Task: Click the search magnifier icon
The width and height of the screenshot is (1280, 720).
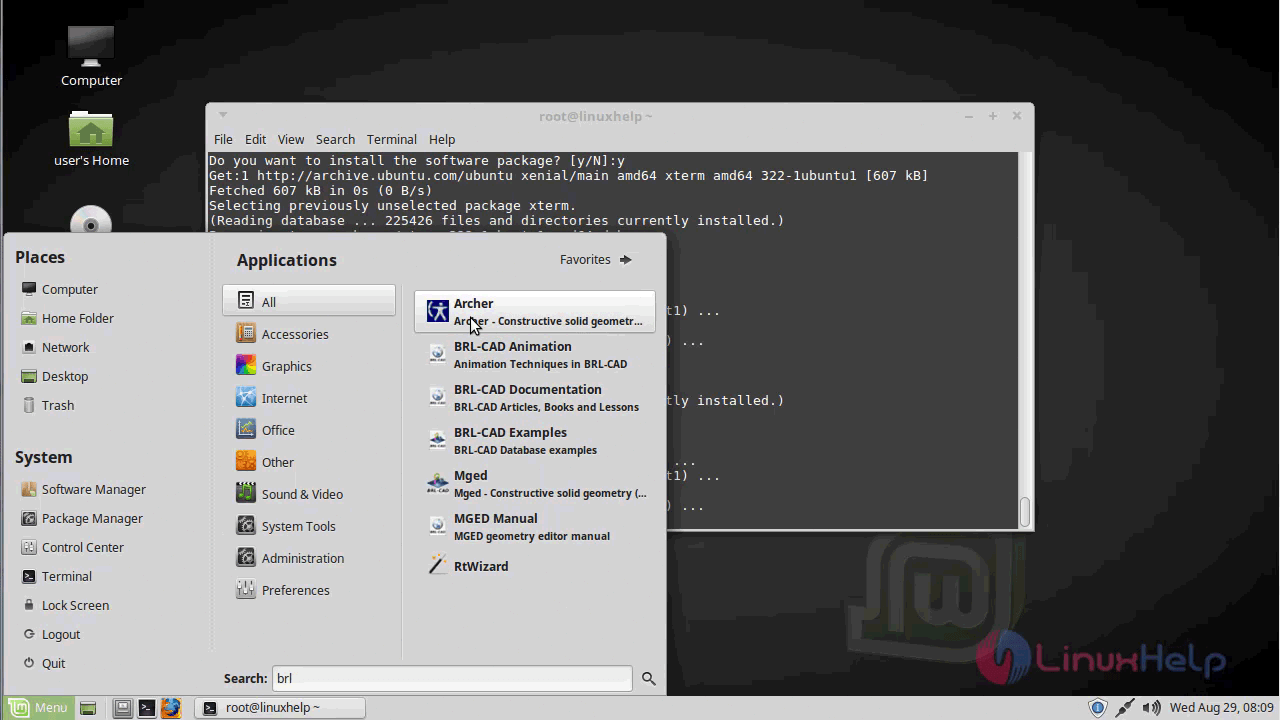Action: coord(649,679)
